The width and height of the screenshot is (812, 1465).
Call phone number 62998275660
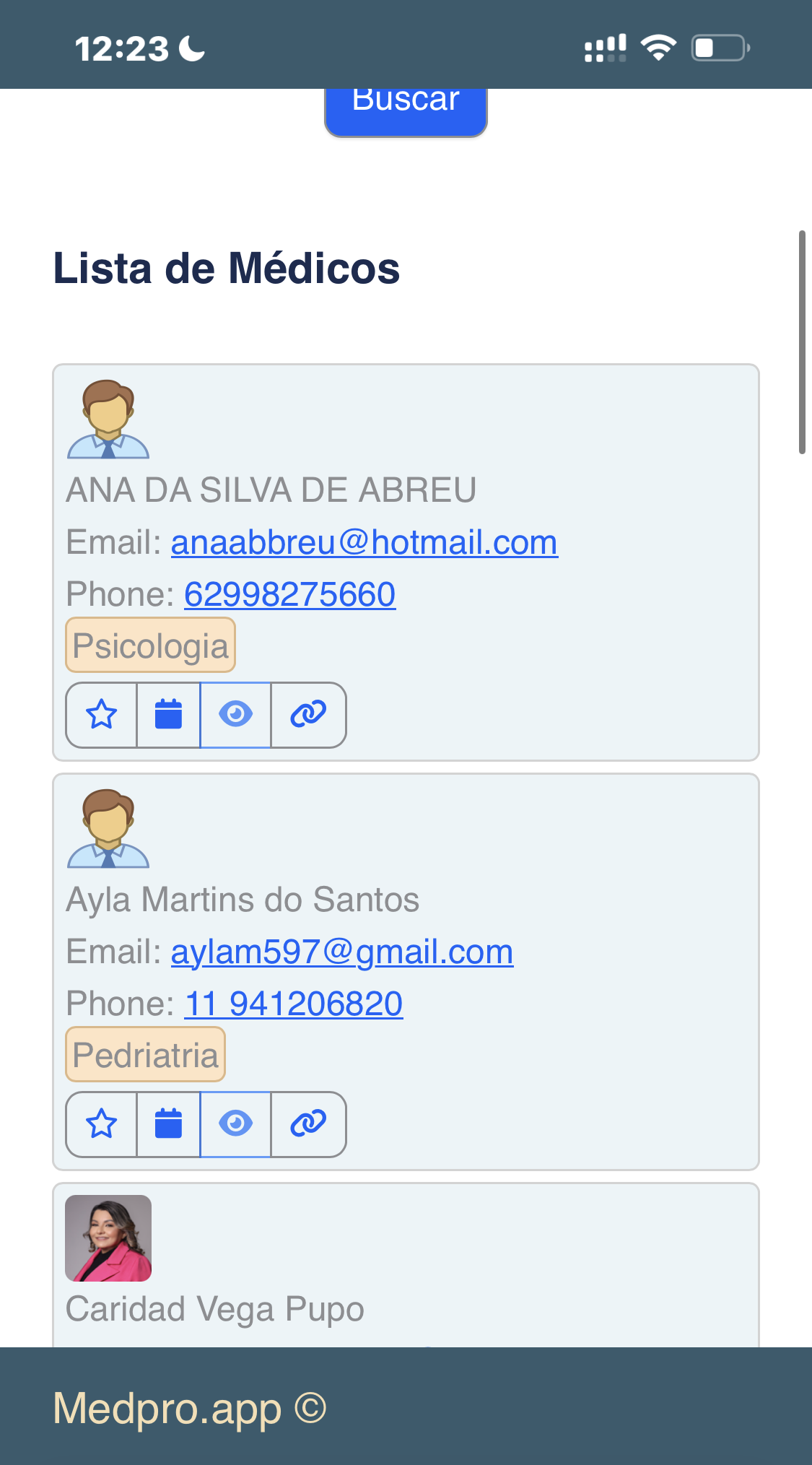tap(289, 594)
